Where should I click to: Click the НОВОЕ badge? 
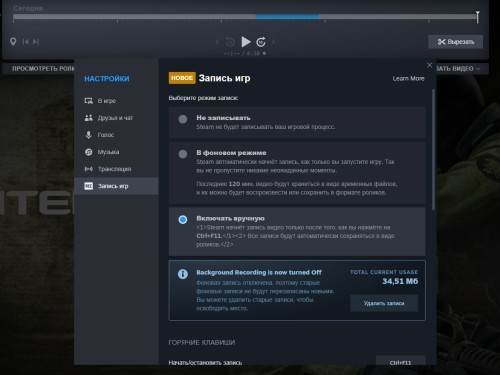tap(182, 78)
